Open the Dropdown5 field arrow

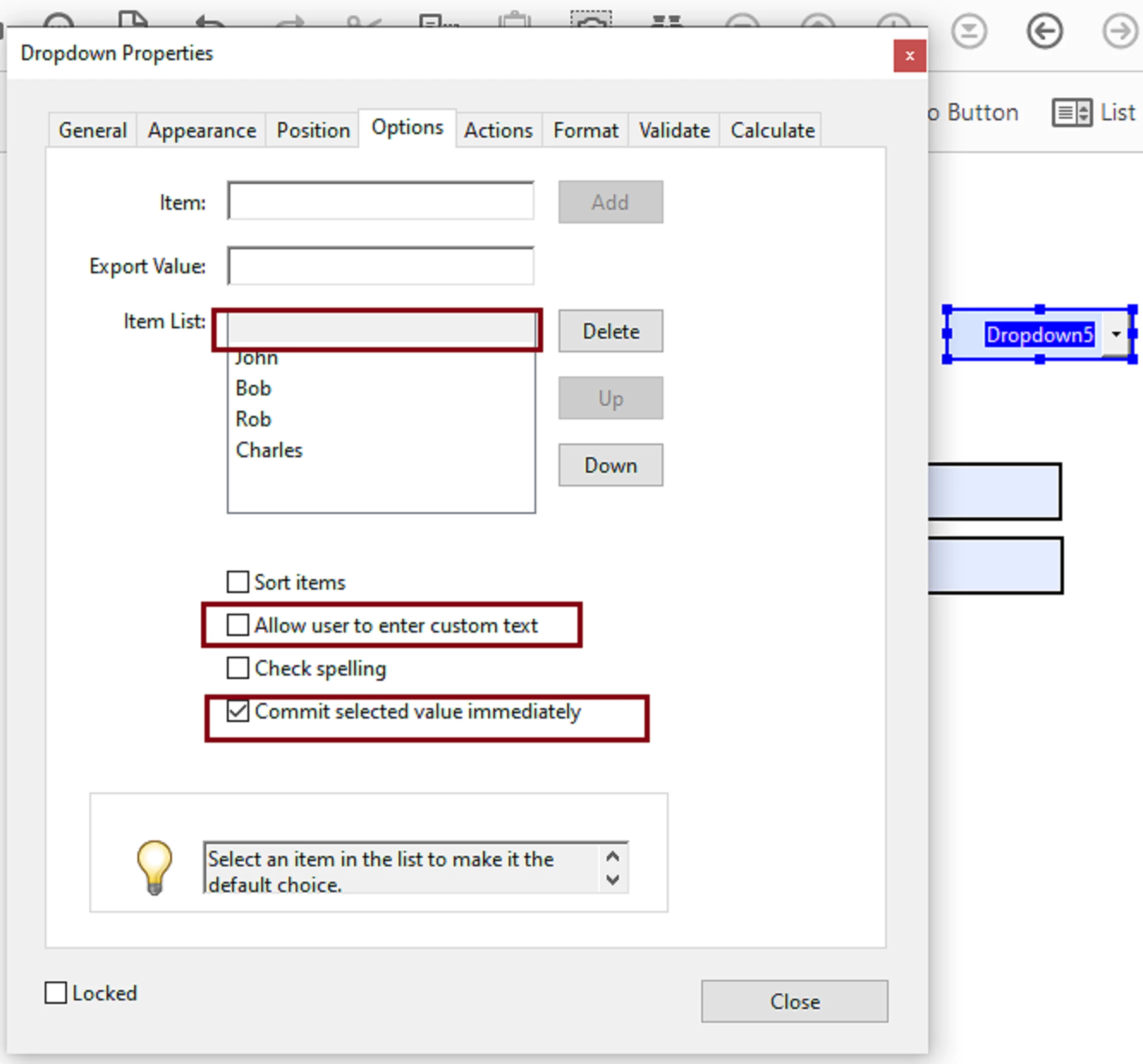pyautogui.click(x=1115, y=334)
